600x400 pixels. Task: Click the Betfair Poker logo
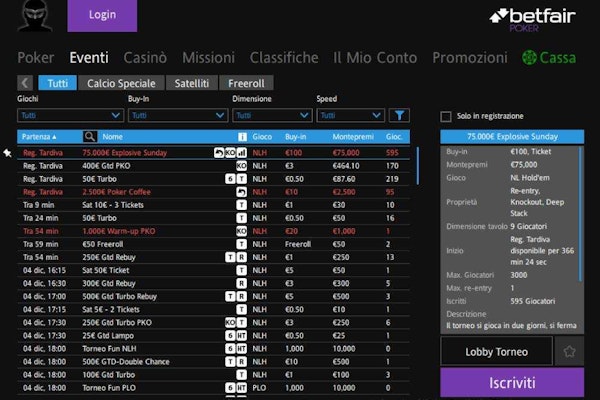(x=532, y=19)
